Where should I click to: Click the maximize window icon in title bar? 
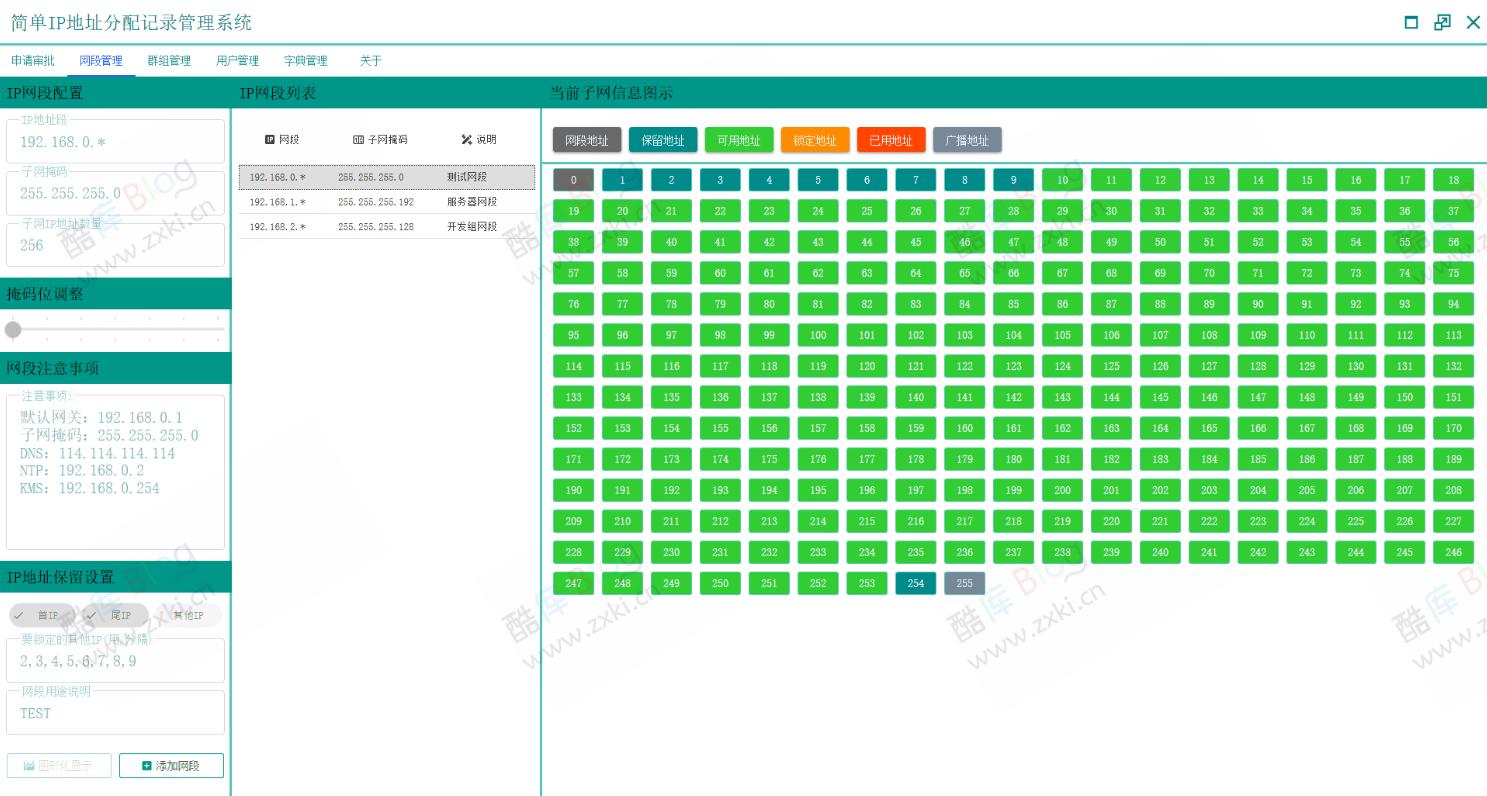1411,23
